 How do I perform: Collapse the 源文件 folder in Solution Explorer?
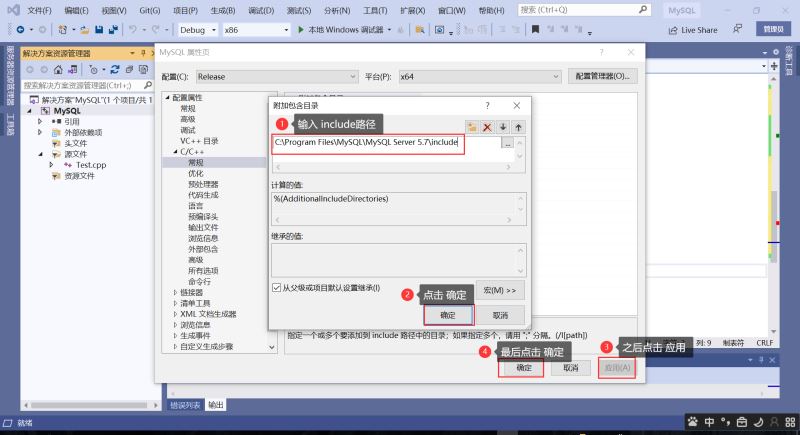(x=40, y=154)
